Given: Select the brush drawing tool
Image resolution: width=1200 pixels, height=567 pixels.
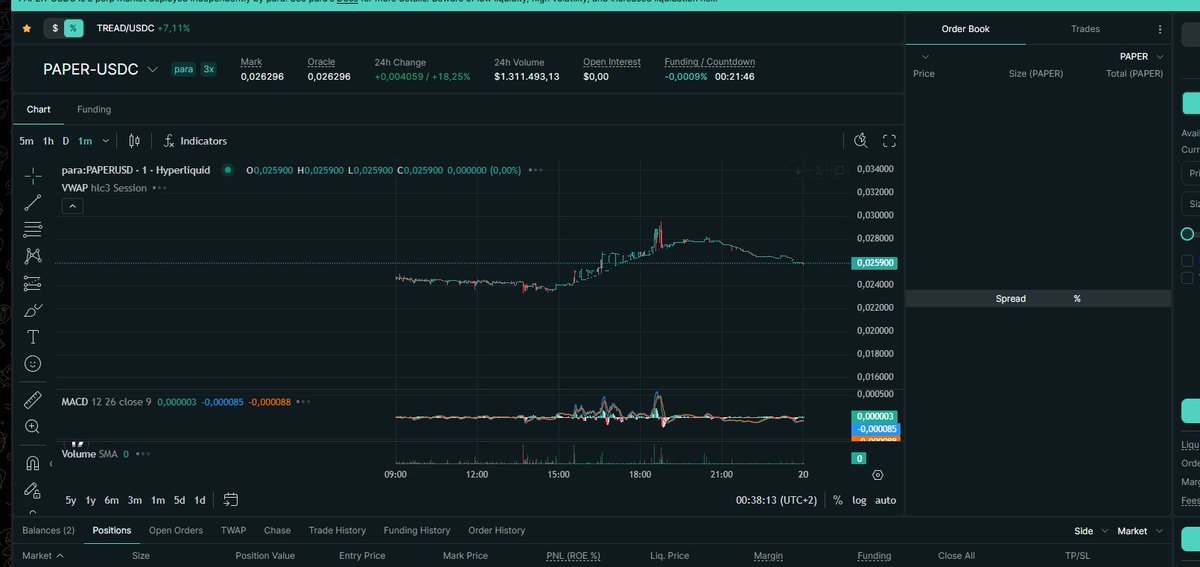Looking at the screenshot, I should pos(32,310).
